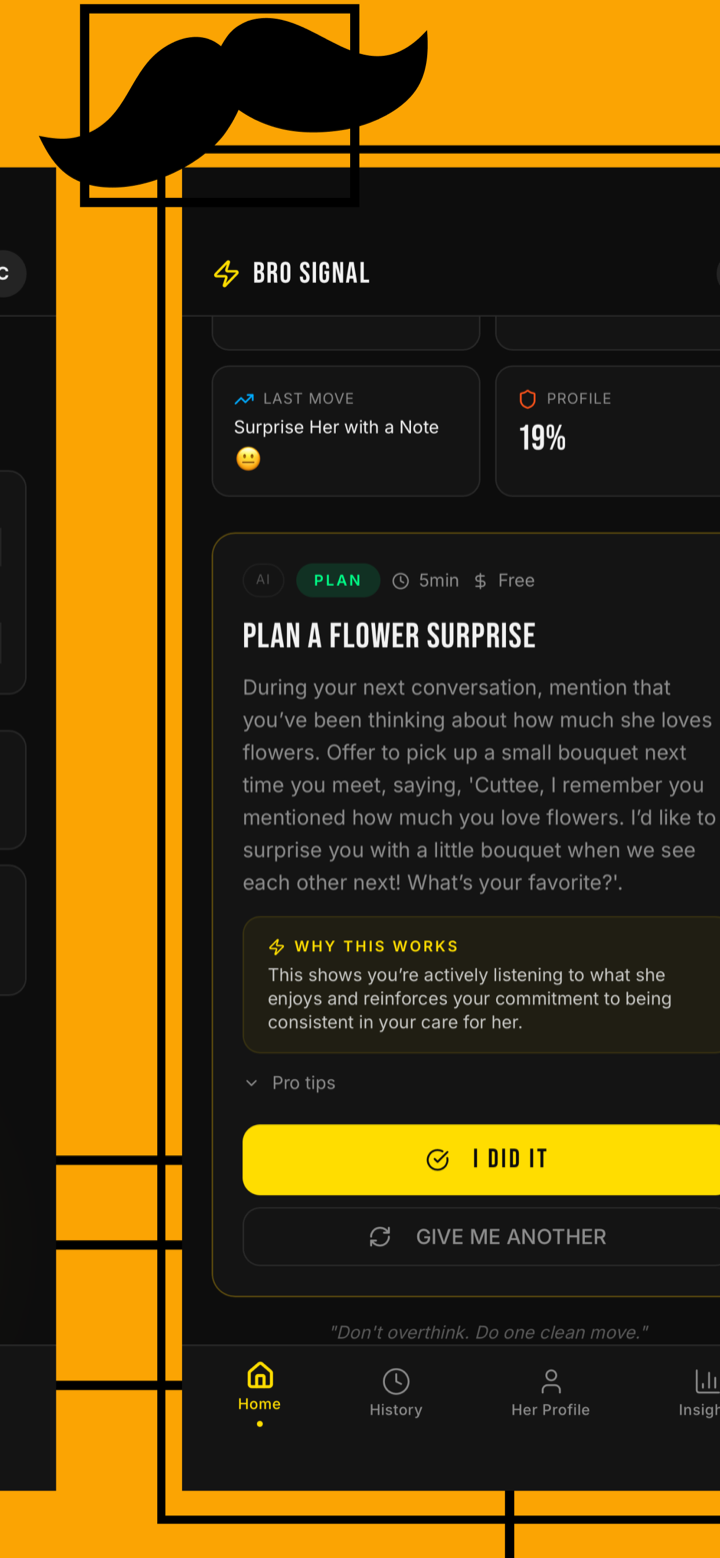Expand the Pro tips section
720x1558 pixels.
click(x=290, y=1083)
